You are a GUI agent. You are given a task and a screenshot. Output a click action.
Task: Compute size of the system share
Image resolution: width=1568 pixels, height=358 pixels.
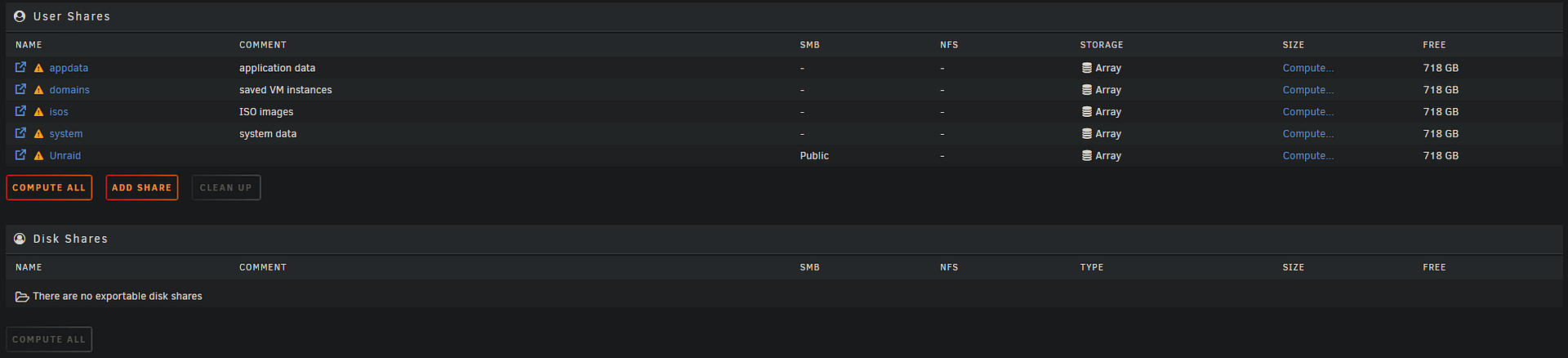click(x=1307, y=134)
